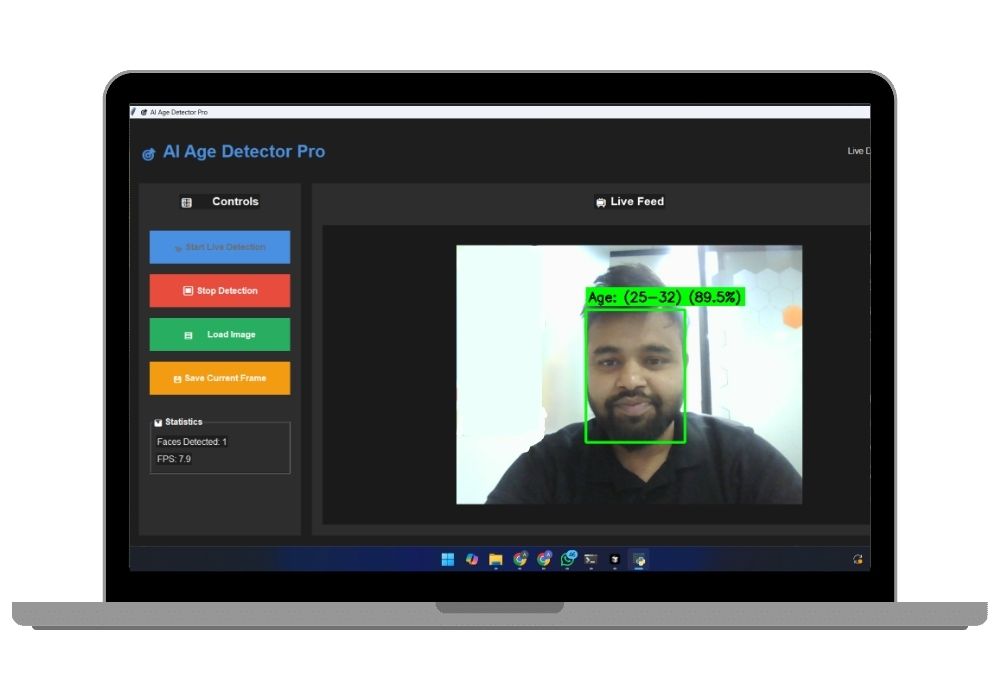Viewport: 1000px width, 700px height.
Task: Launch Google Chrome from the taskbar
Action: pyautogui.click(x=518, y=558)
